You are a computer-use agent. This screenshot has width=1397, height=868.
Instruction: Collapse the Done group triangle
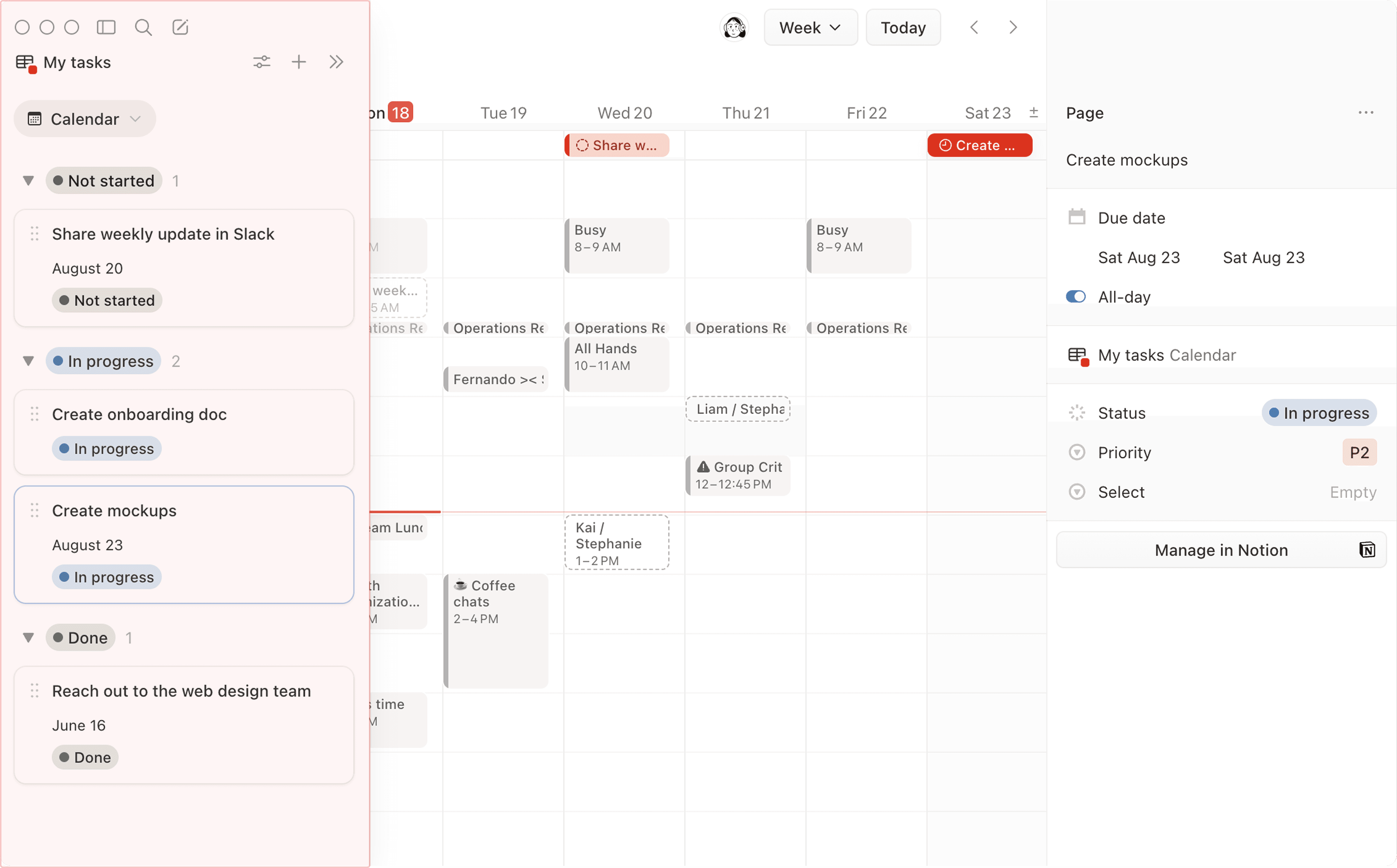pyautogui.click(x=28, y=638)
